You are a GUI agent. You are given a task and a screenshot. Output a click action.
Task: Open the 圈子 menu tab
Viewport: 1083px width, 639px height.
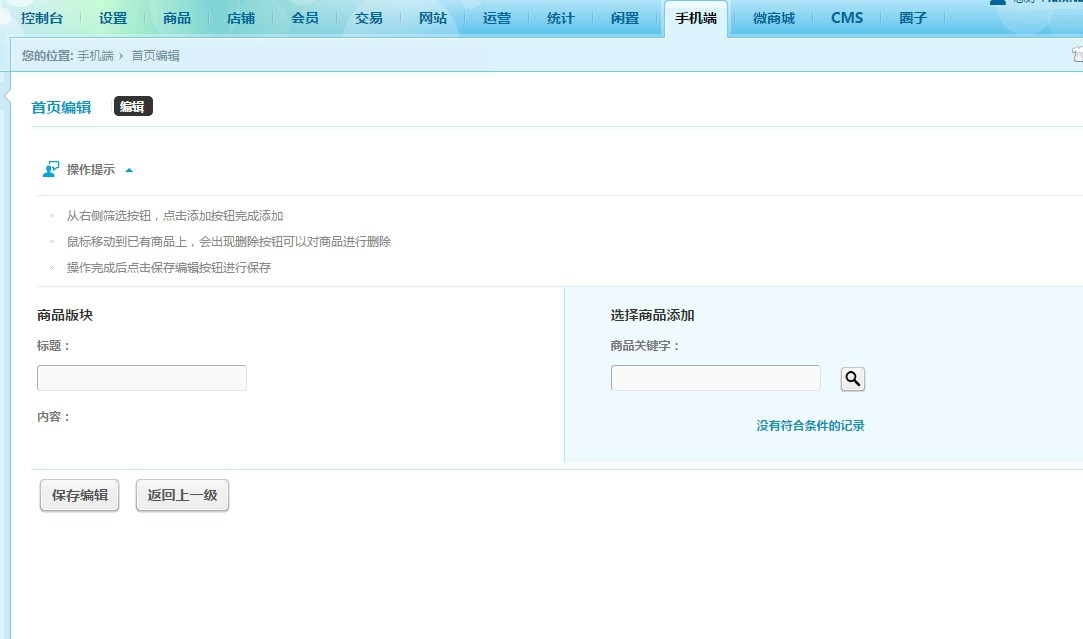912,19
